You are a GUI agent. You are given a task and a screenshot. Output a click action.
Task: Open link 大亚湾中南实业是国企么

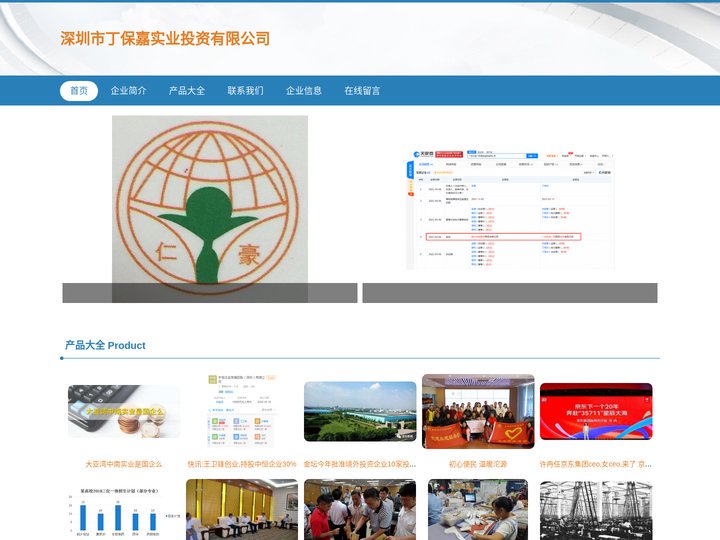pos(124,464)
